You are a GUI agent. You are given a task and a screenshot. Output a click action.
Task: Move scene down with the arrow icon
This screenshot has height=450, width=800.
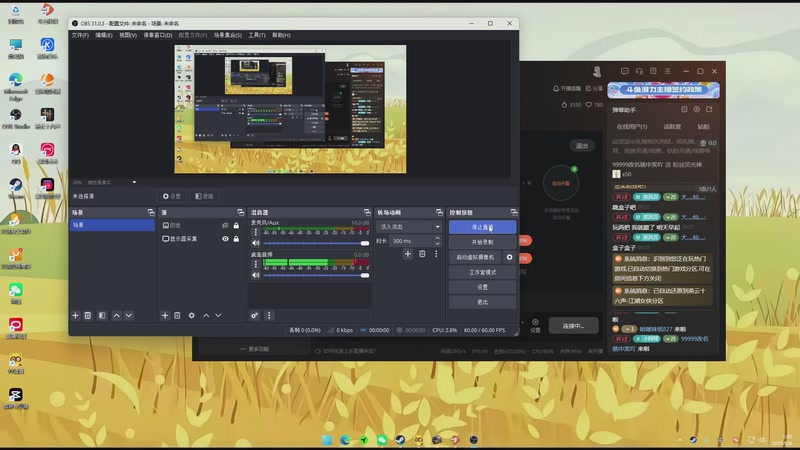tap(129, 316)
